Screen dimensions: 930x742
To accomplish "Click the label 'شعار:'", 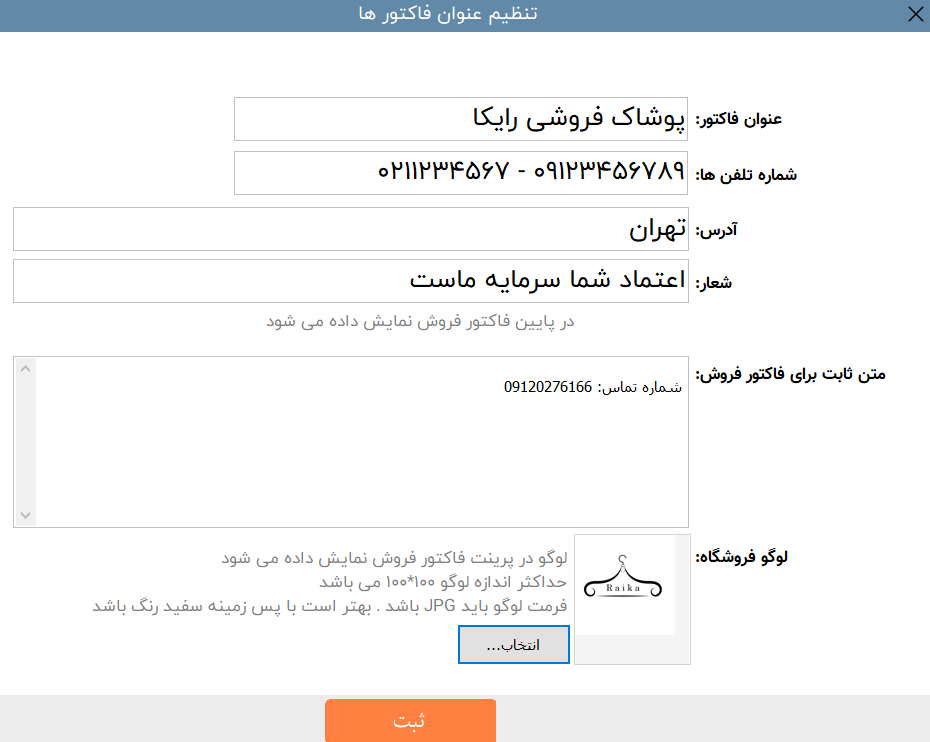I will 714,282.
